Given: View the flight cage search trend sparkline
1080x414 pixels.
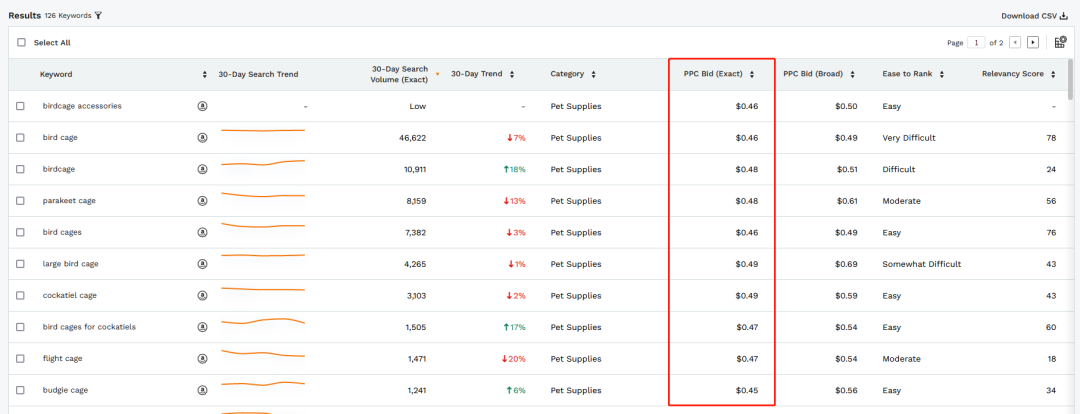Looking at the screenshot, I should pyautogui.click(x=263, y=354).
